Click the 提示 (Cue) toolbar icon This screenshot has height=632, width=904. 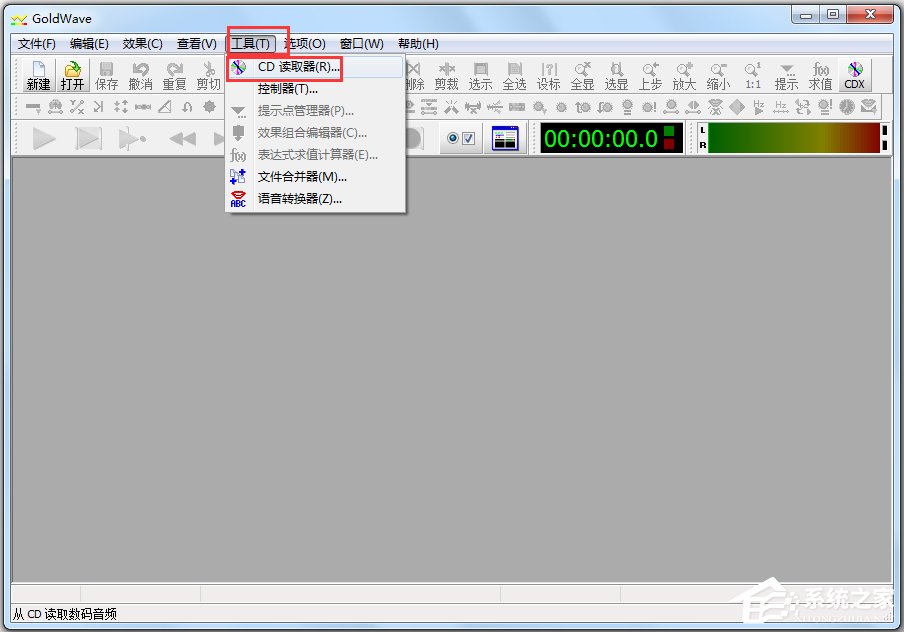pos(787,76)
